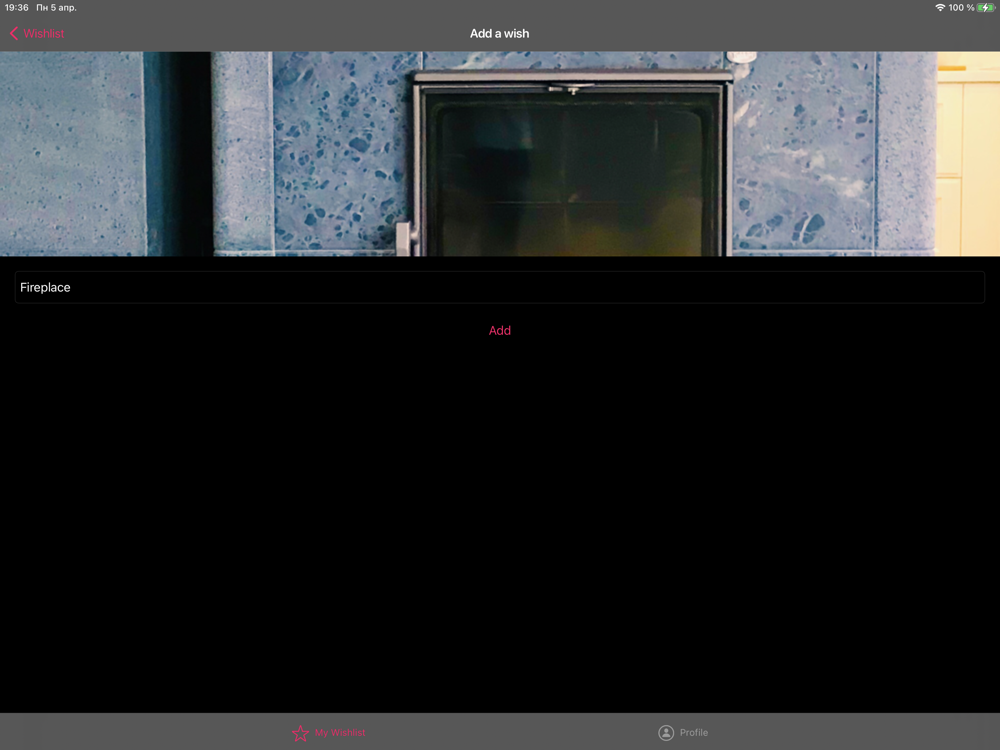Tap the date Пн 5 апр.
1000x750 pixels.
[56, 8]
